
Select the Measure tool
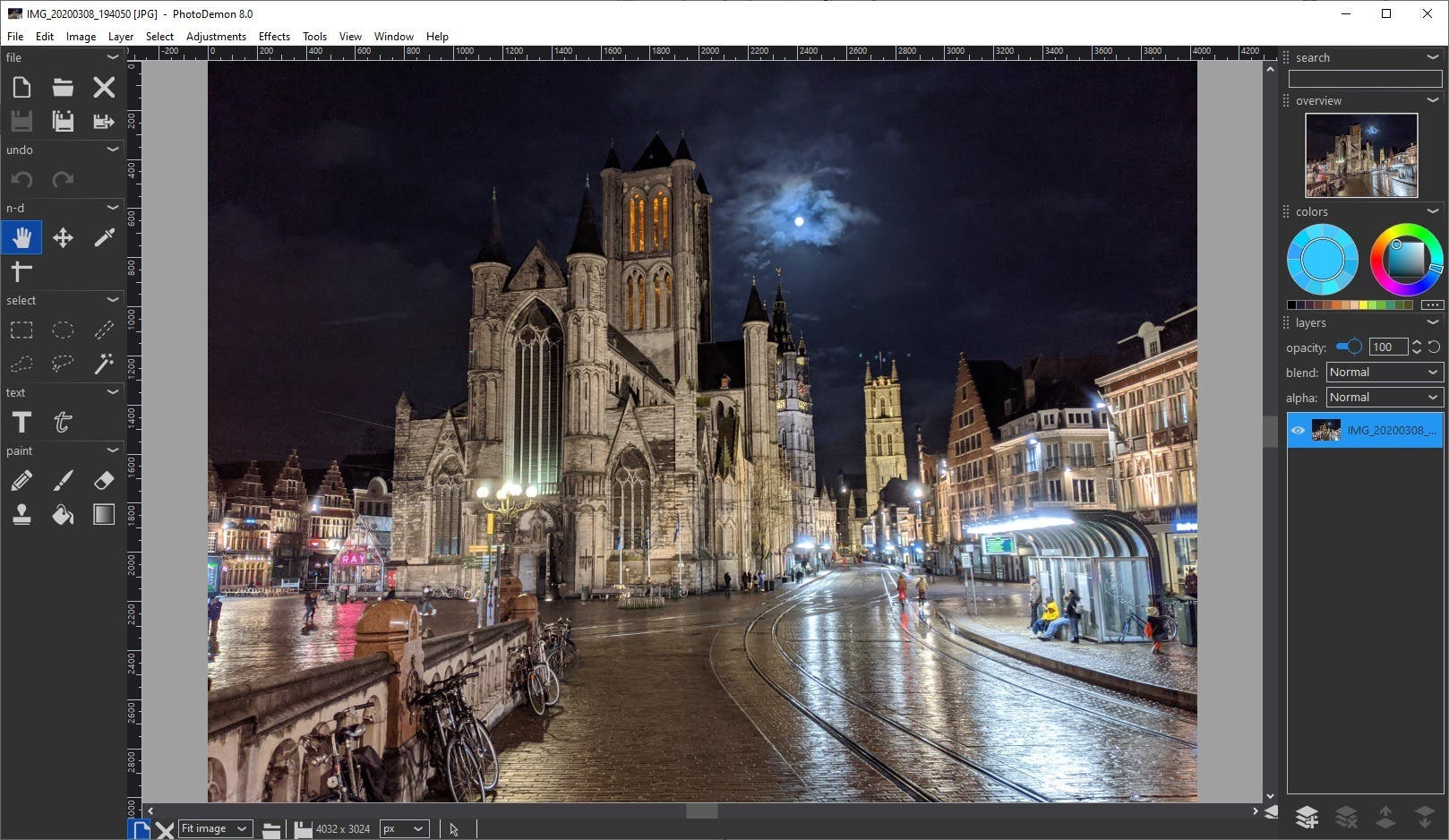coord(21,270)
